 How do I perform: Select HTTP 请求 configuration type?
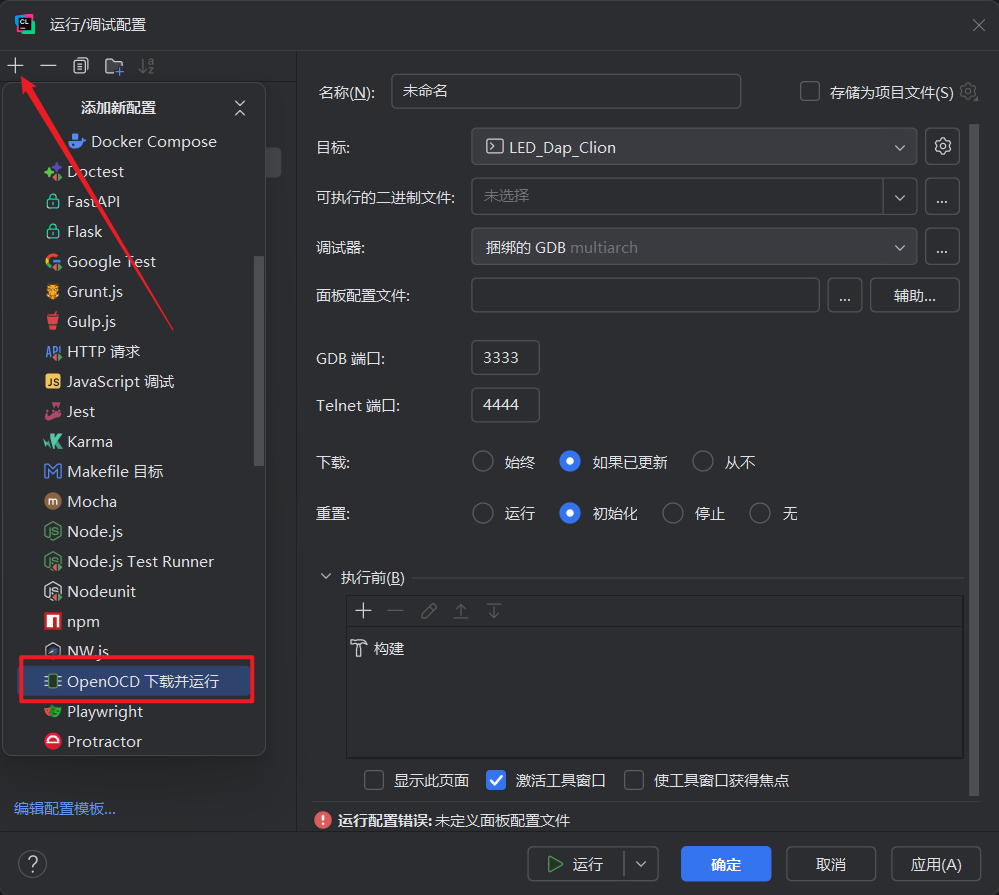pos(93,351)
